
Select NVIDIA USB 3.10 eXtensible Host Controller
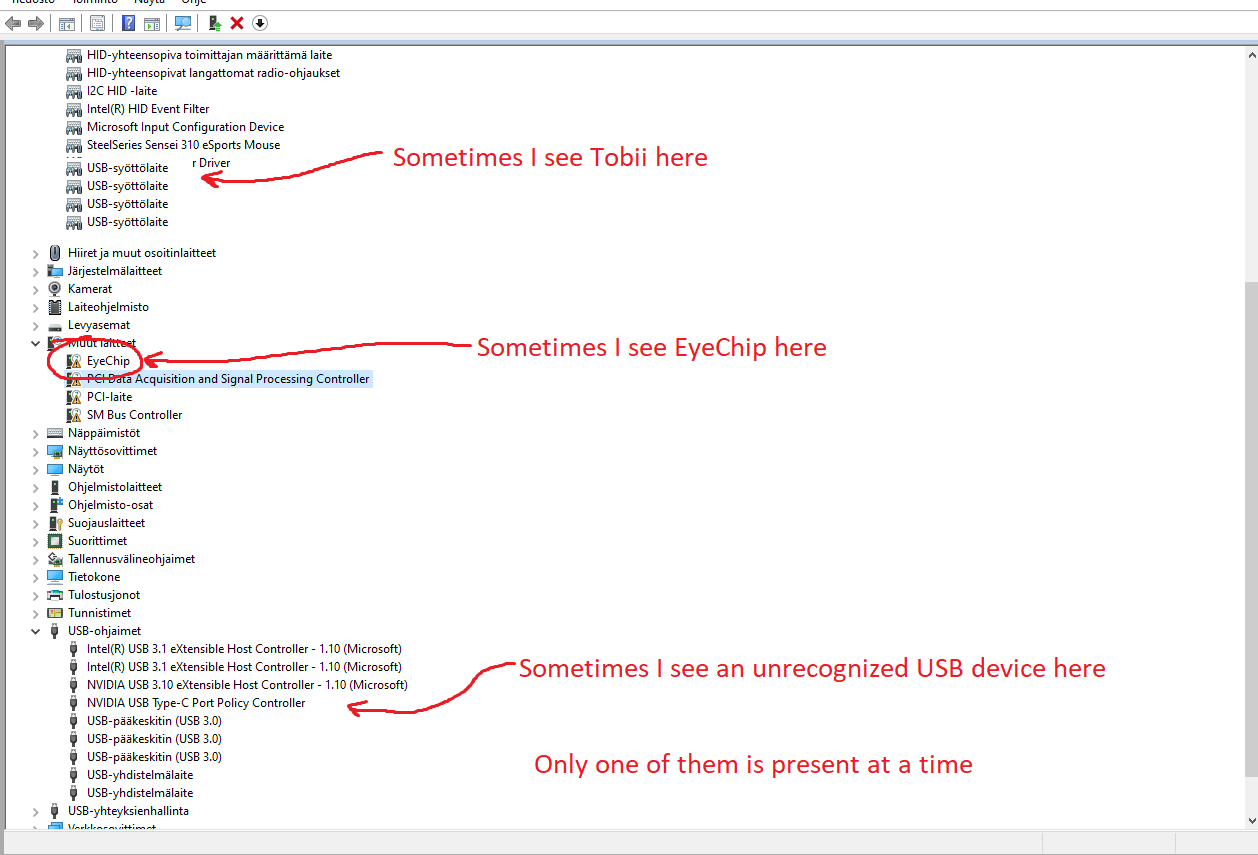coord(247,685)
